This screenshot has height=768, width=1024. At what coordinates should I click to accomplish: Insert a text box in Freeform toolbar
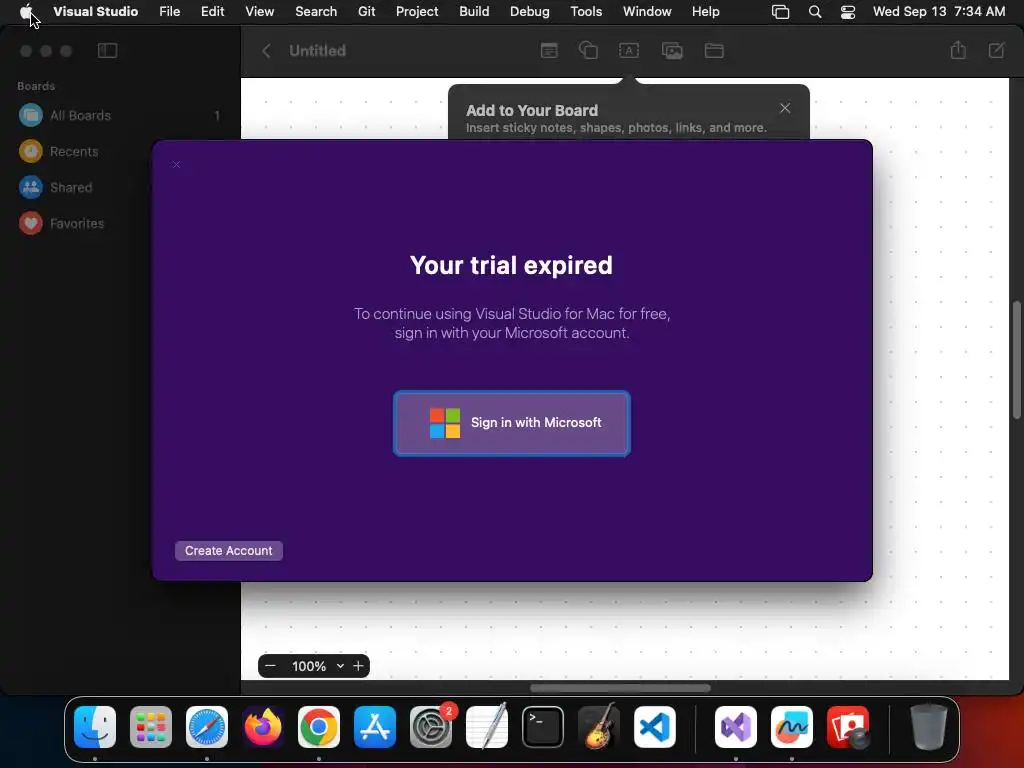point(629,50)
